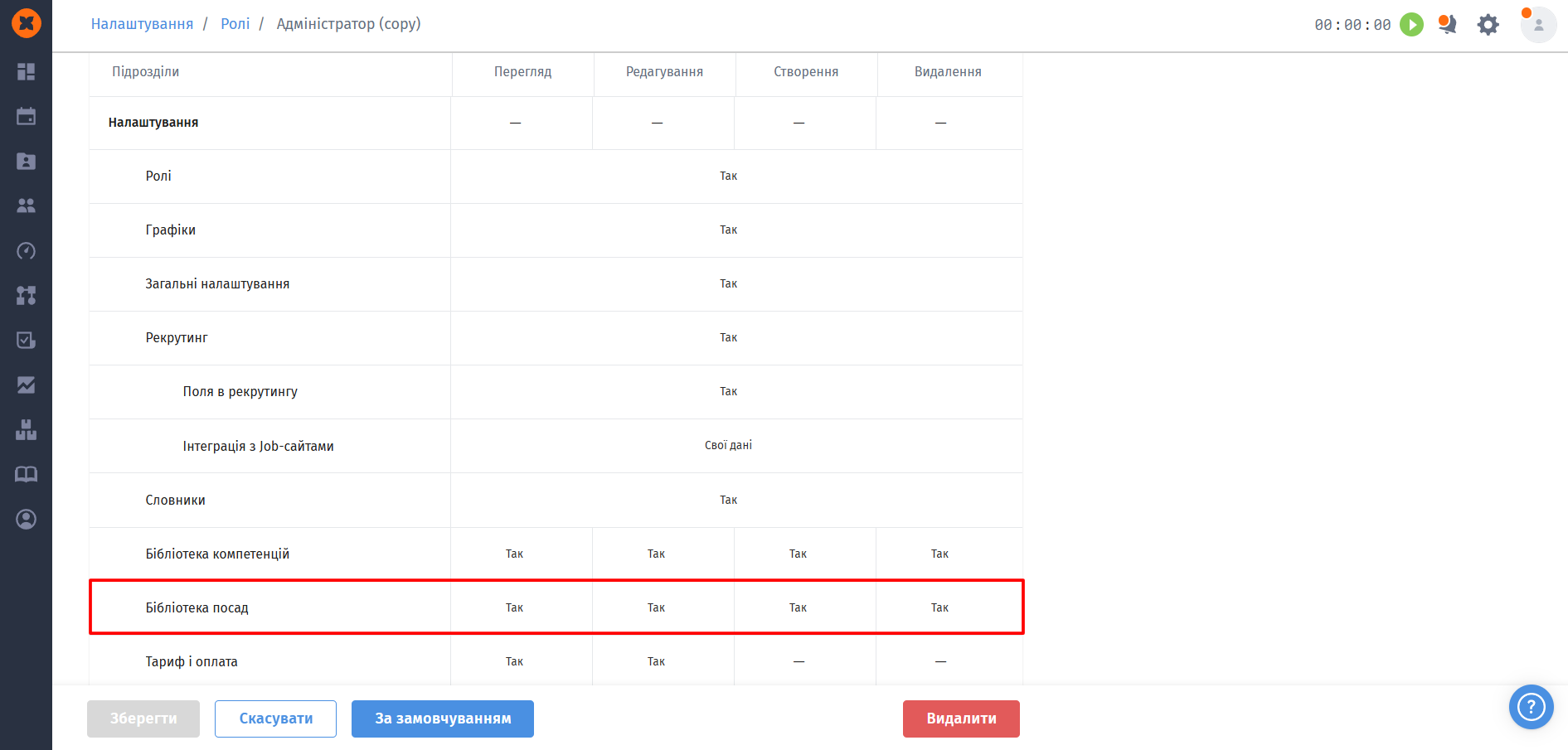Go to Ролі breadcrumb link
The width and height of the screenshot is (1568, 750).
tap(235, 24)
